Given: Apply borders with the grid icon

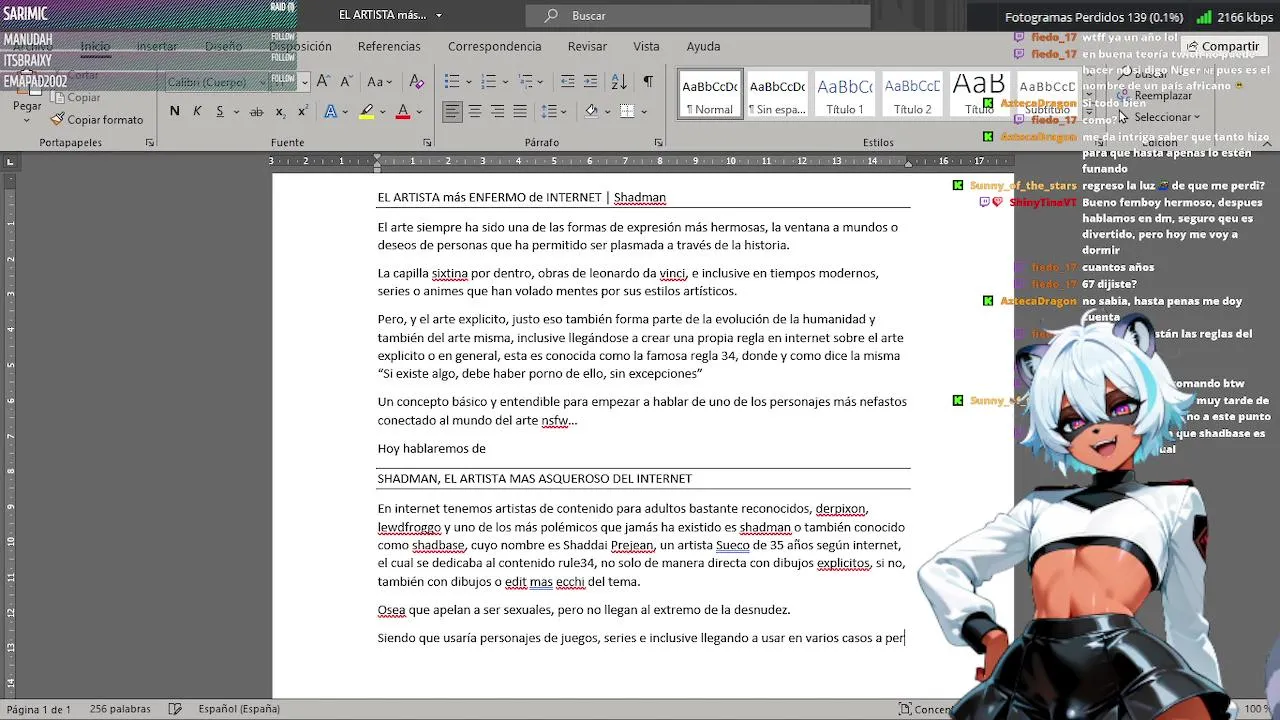Looking at the screenshot, I should click(626, 111).
